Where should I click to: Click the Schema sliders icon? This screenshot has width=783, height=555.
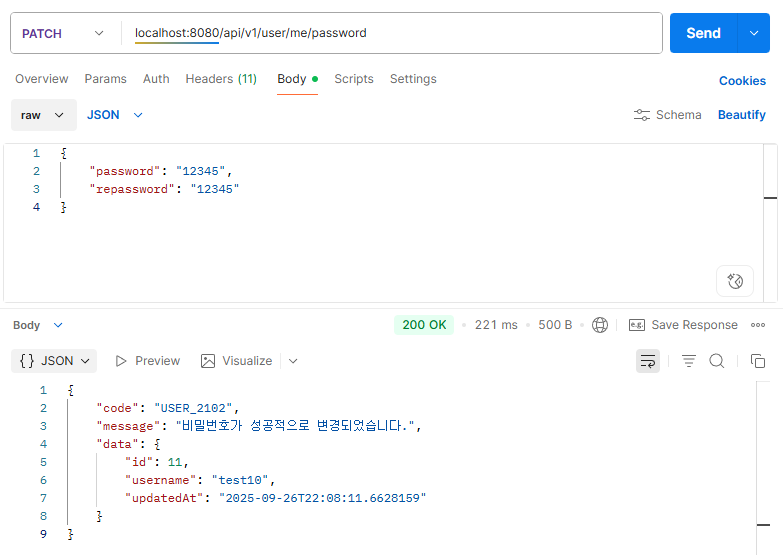pos(642,115)
